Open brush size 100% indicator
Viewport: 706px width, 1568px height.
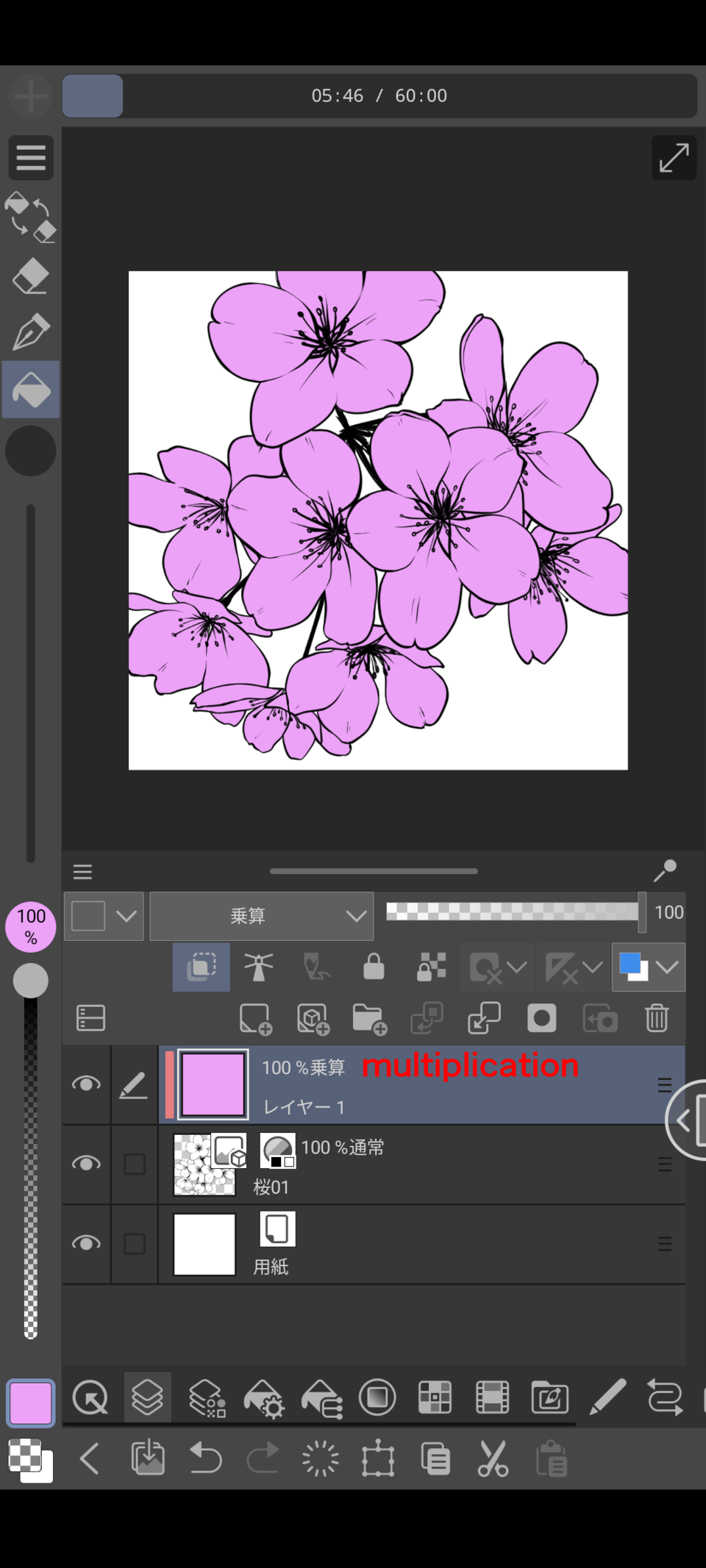click(31, 927)
